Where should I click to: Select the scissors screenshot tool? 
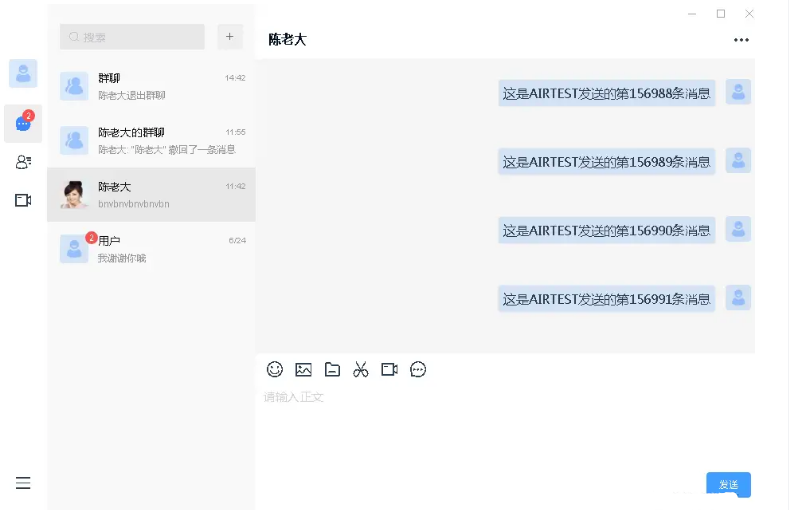click(x=360, y=370)
